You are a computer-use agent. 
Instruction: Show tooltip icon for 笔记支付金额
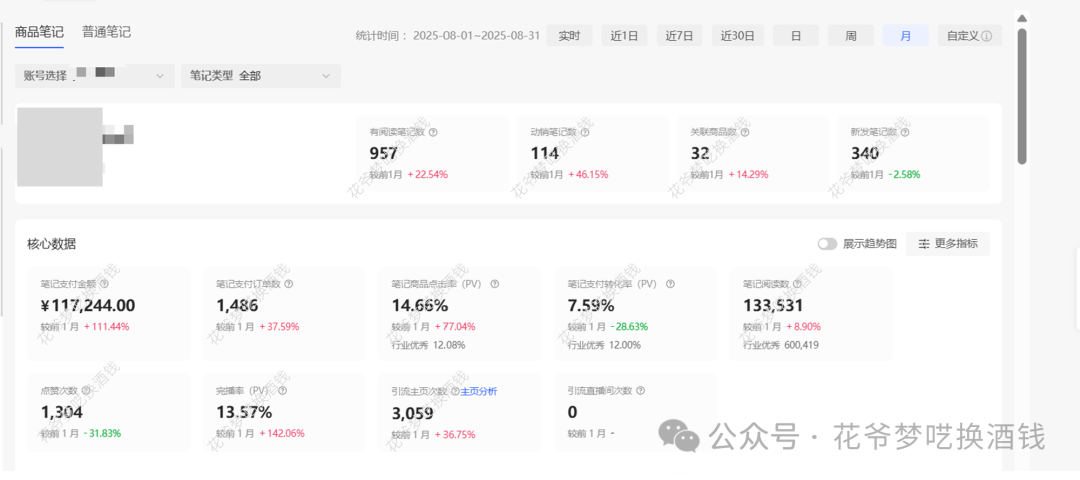tap(105, 283)
